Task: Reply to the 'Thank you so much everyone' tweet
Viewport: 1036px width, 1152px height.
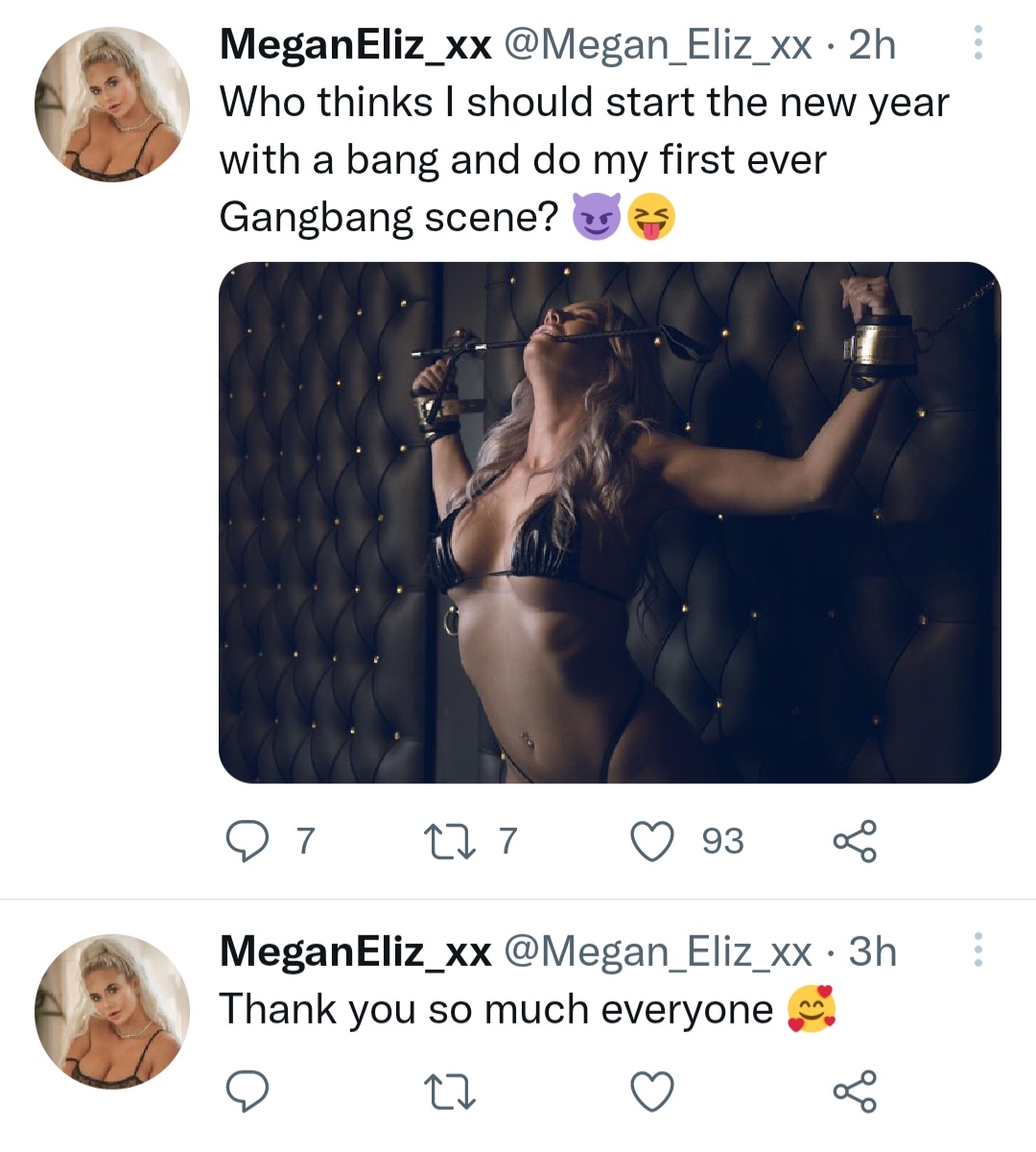Action: tap(247, 1092)
